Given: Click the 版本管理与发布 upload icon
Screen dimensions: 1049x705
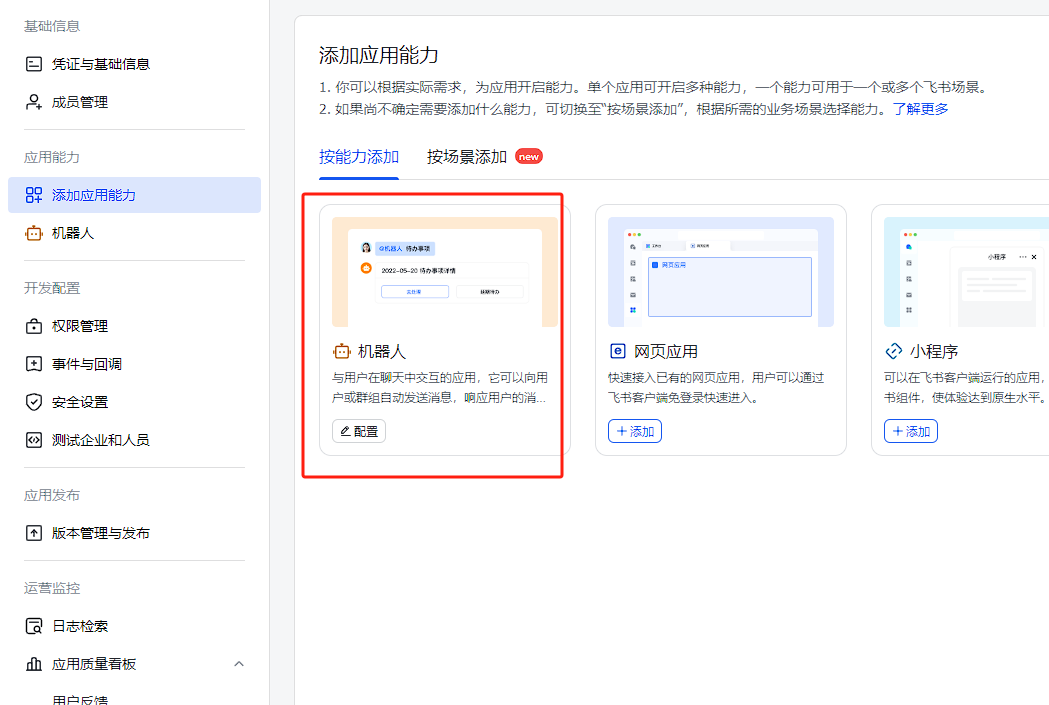Looking at the screenshot, I should tap(33, 533).
